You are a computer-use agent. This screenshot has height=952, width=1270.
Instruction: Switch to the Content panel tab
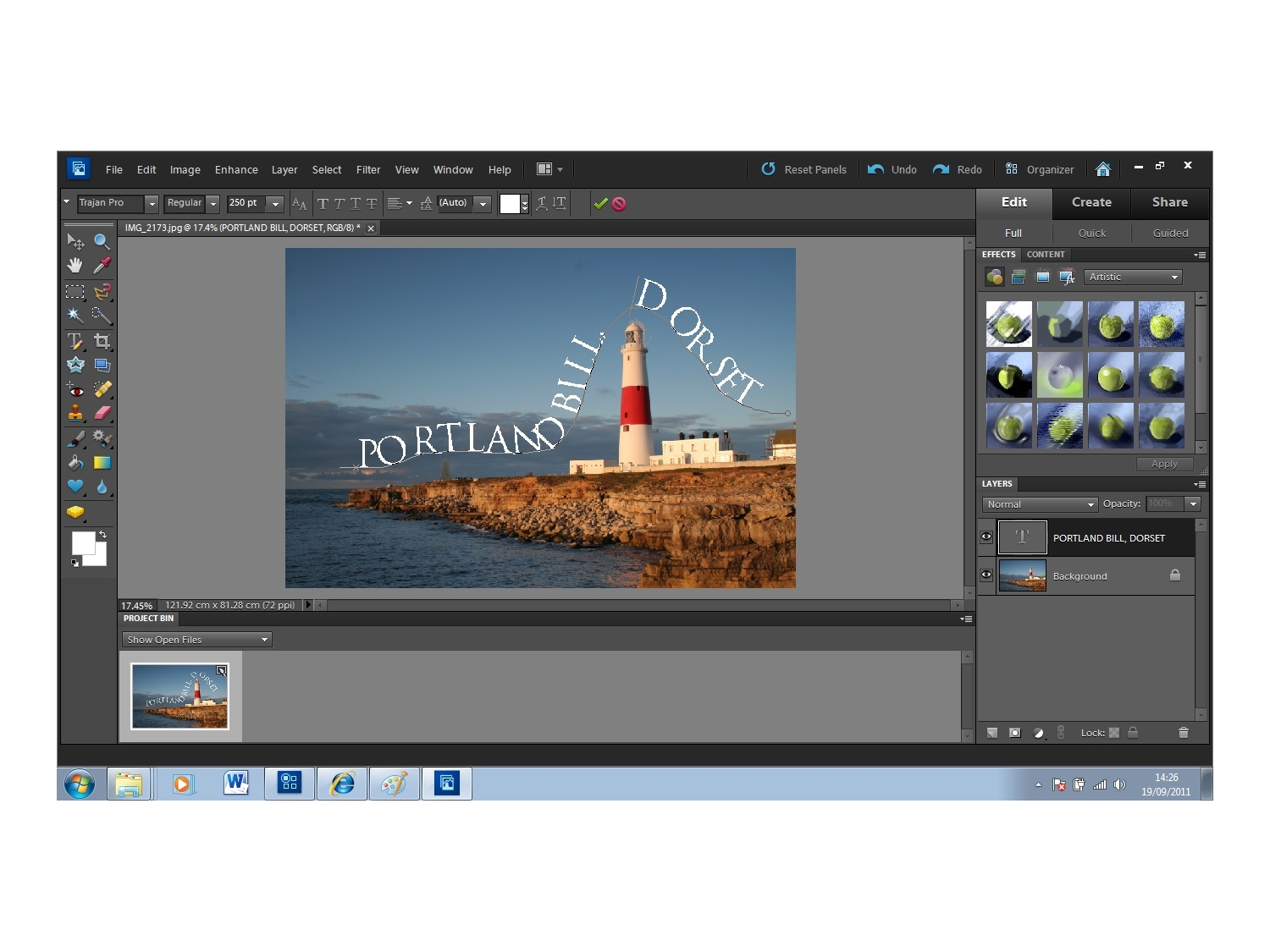(1046, 255)
